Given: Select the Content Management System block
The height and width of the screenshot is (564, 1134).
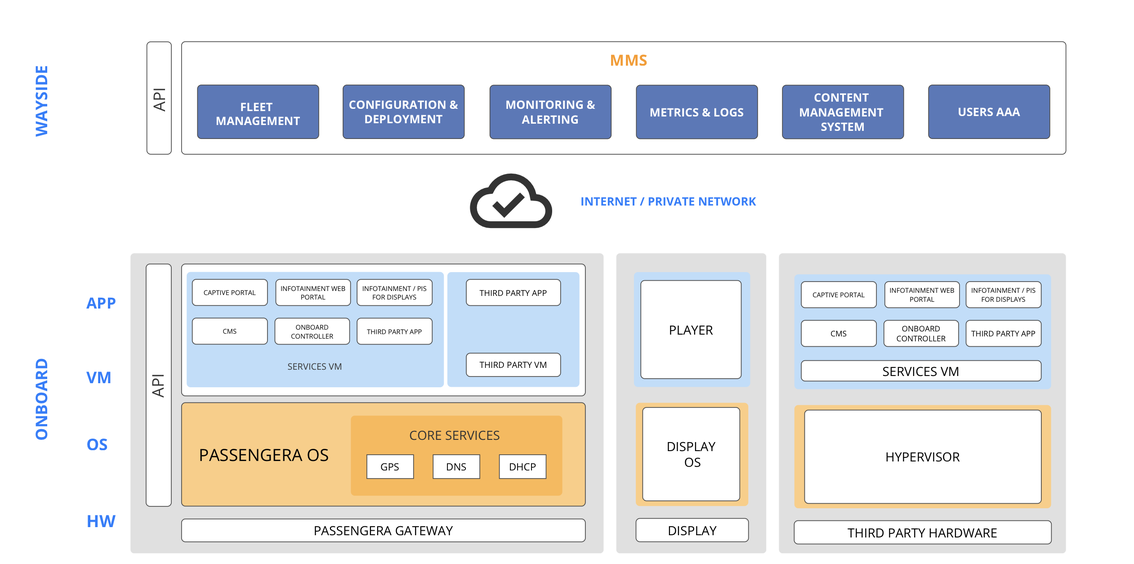Looking at the screenshot, I should pos(843,112).
